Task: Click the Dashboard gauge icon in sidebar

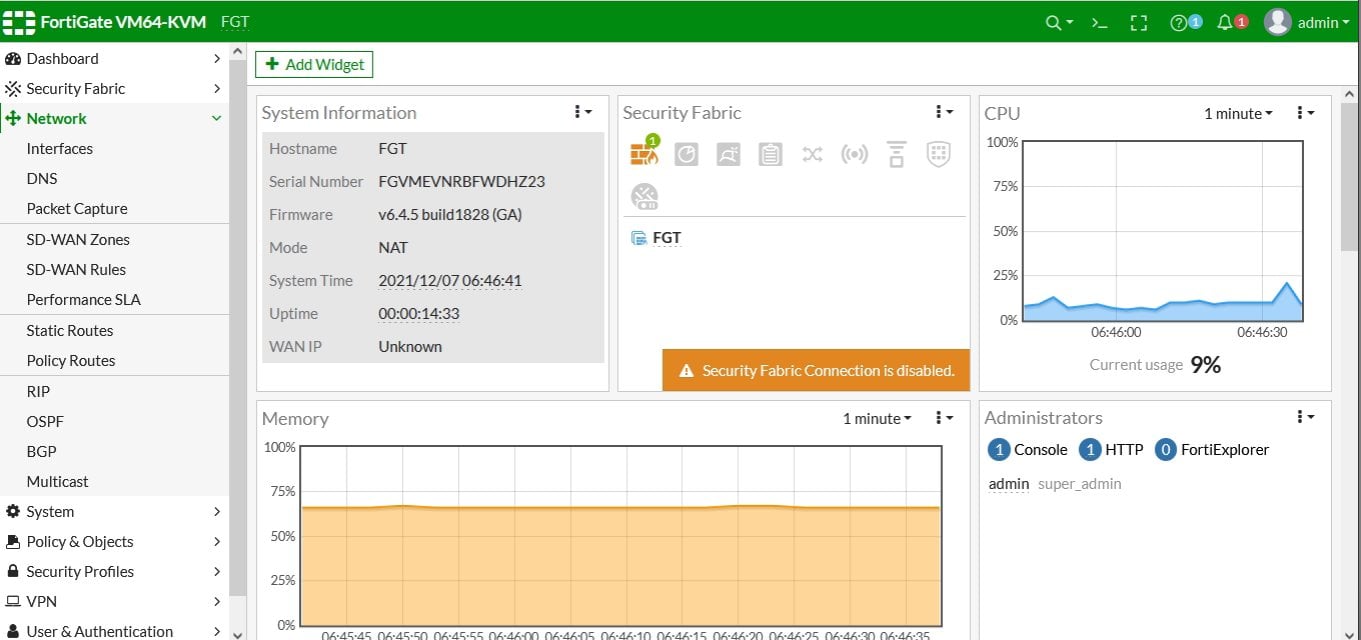Action: (x=13, y=59)
